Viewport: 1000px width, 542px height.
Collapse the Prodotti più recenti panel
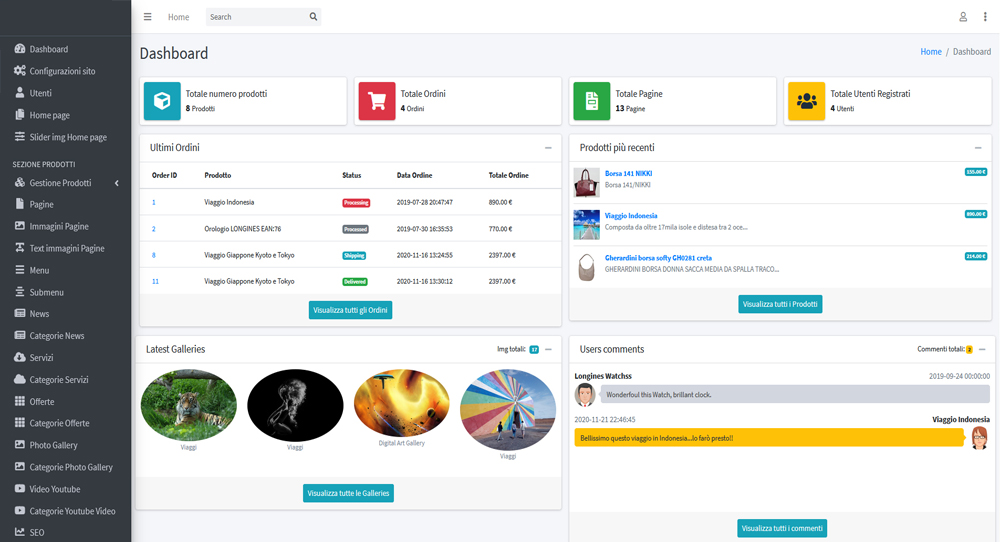tap(978, 148)
